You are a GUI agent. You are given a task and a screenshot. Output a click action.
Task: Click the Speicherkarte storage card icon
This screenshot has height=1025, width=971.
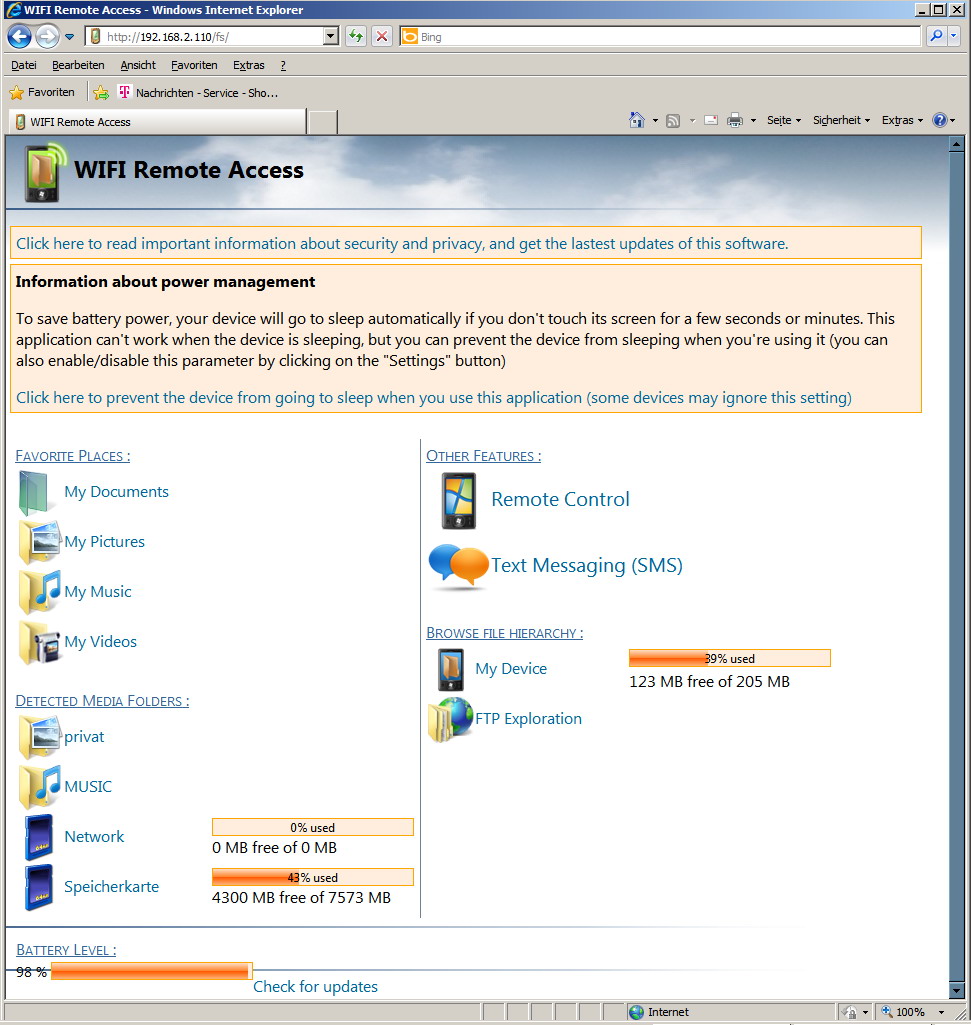click(39, 888)
